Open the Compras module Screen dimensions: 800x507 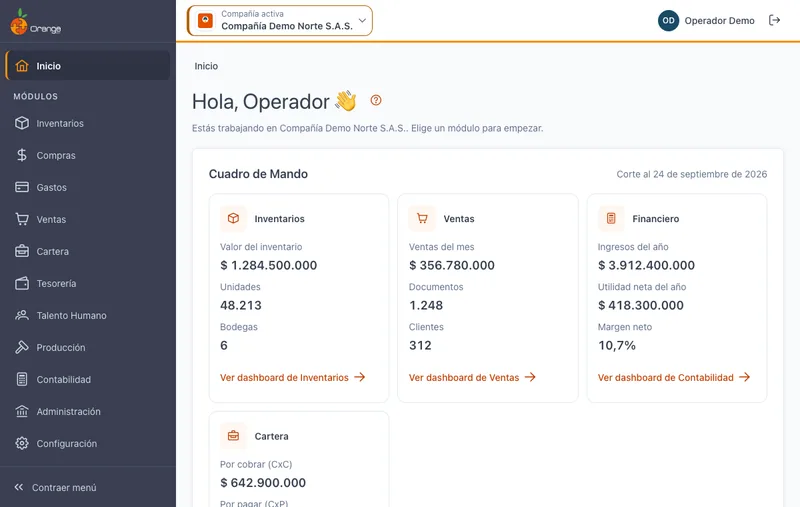pos(88,155)
